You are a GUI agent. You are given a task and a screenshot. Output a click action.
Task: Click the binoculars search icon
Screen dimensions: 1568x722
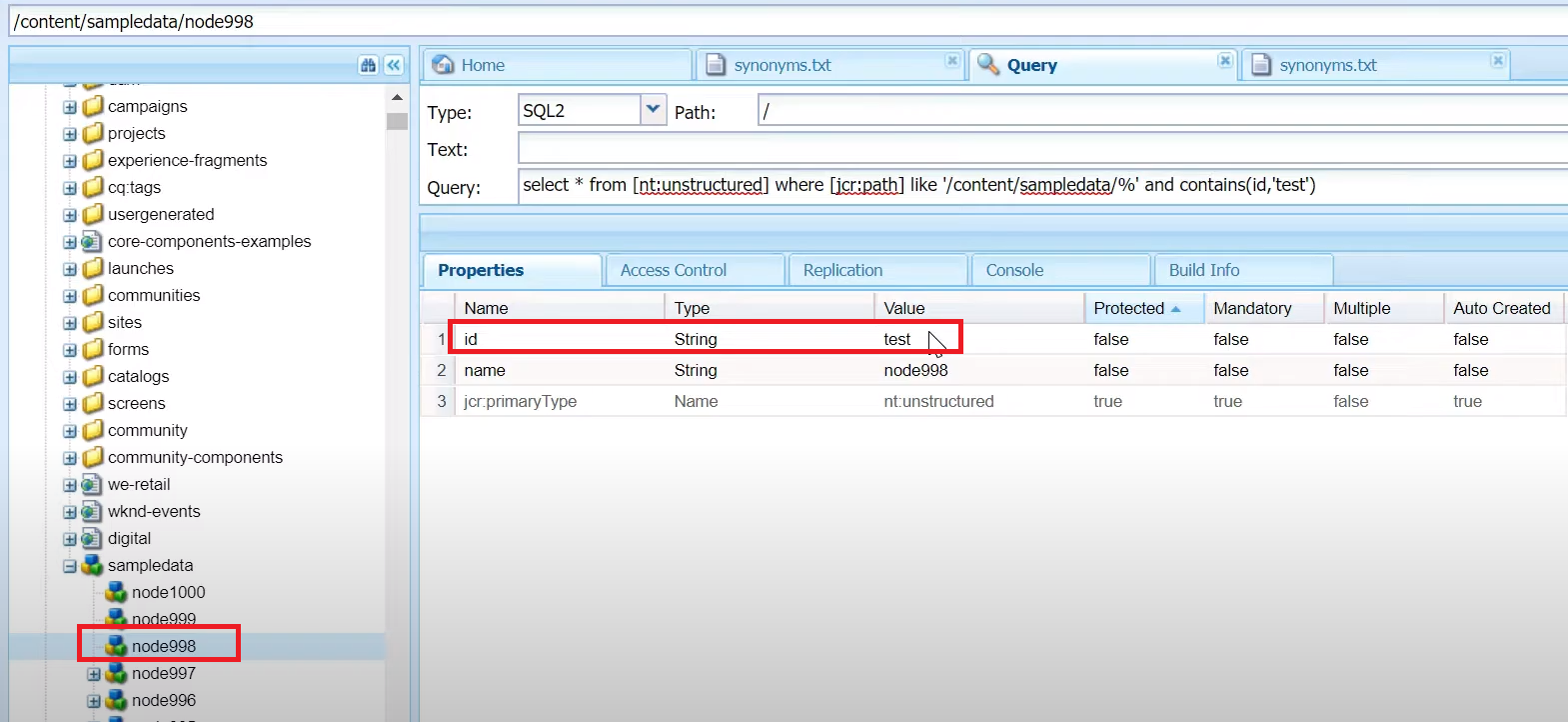[x=368, y=65]
